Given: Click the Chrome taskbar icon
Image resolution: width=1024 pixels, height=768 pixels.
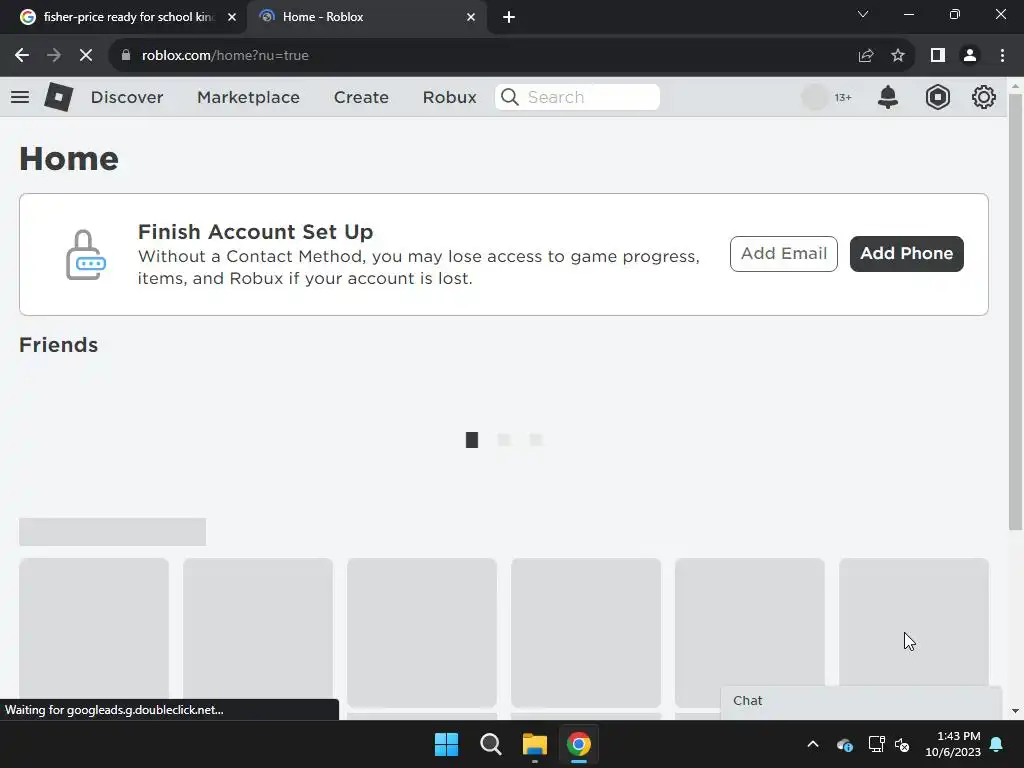Looking at the screenshot, I should 579,744.
